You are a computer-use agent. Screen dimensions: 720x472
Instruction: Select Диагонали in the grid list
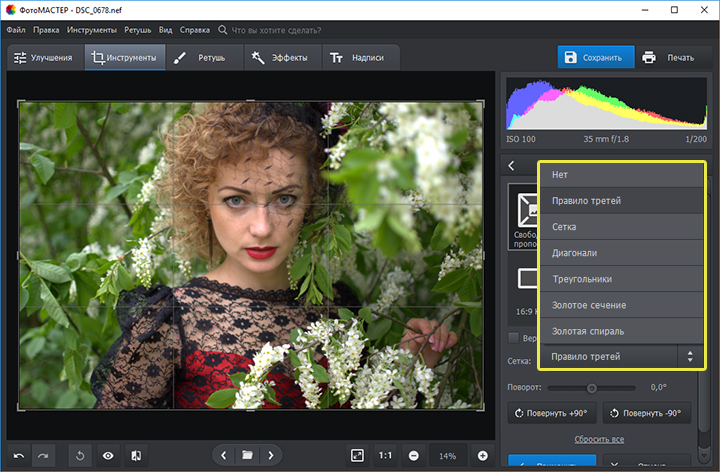point(574,253)
